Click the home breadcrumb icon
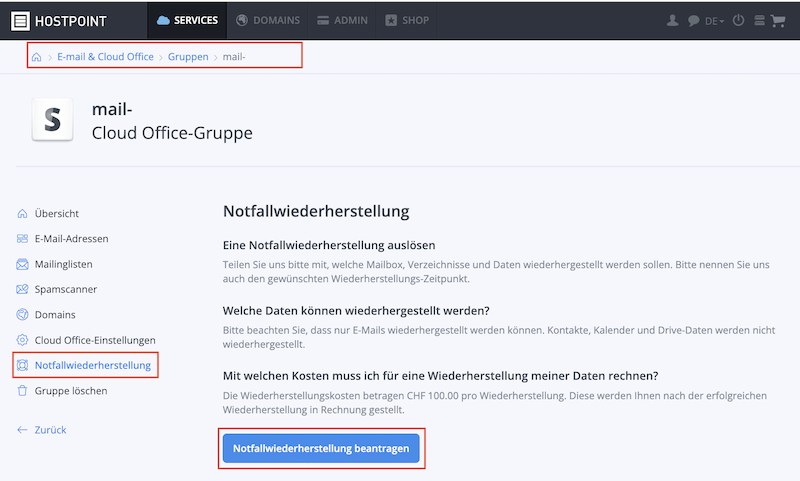The width and height of the screenshot is (800, 481). [x=36, y=57]
